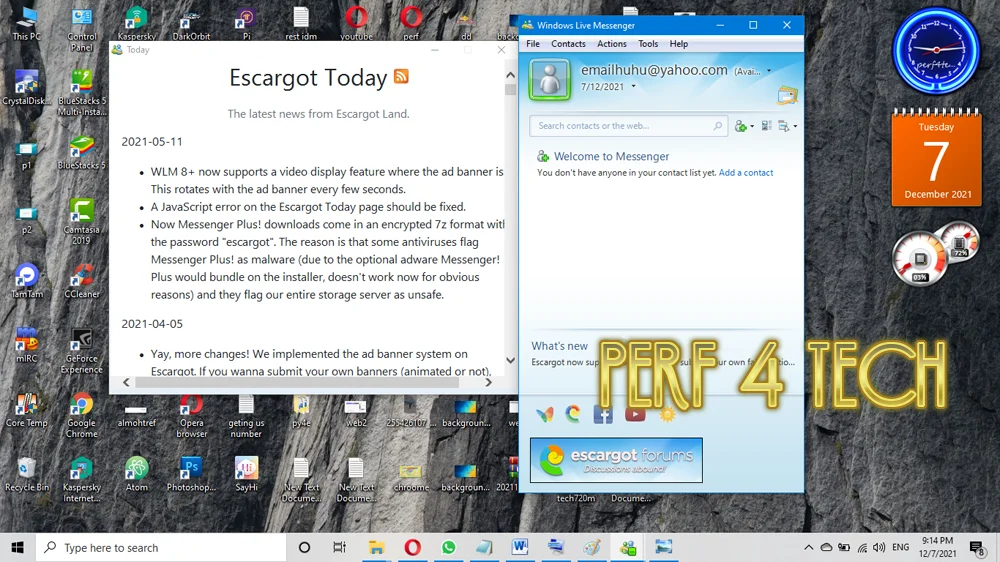The width and height of the screenshot is (1000, 562).
Task: Click the Facebook icon in Messenger
Action: point(603,414)
